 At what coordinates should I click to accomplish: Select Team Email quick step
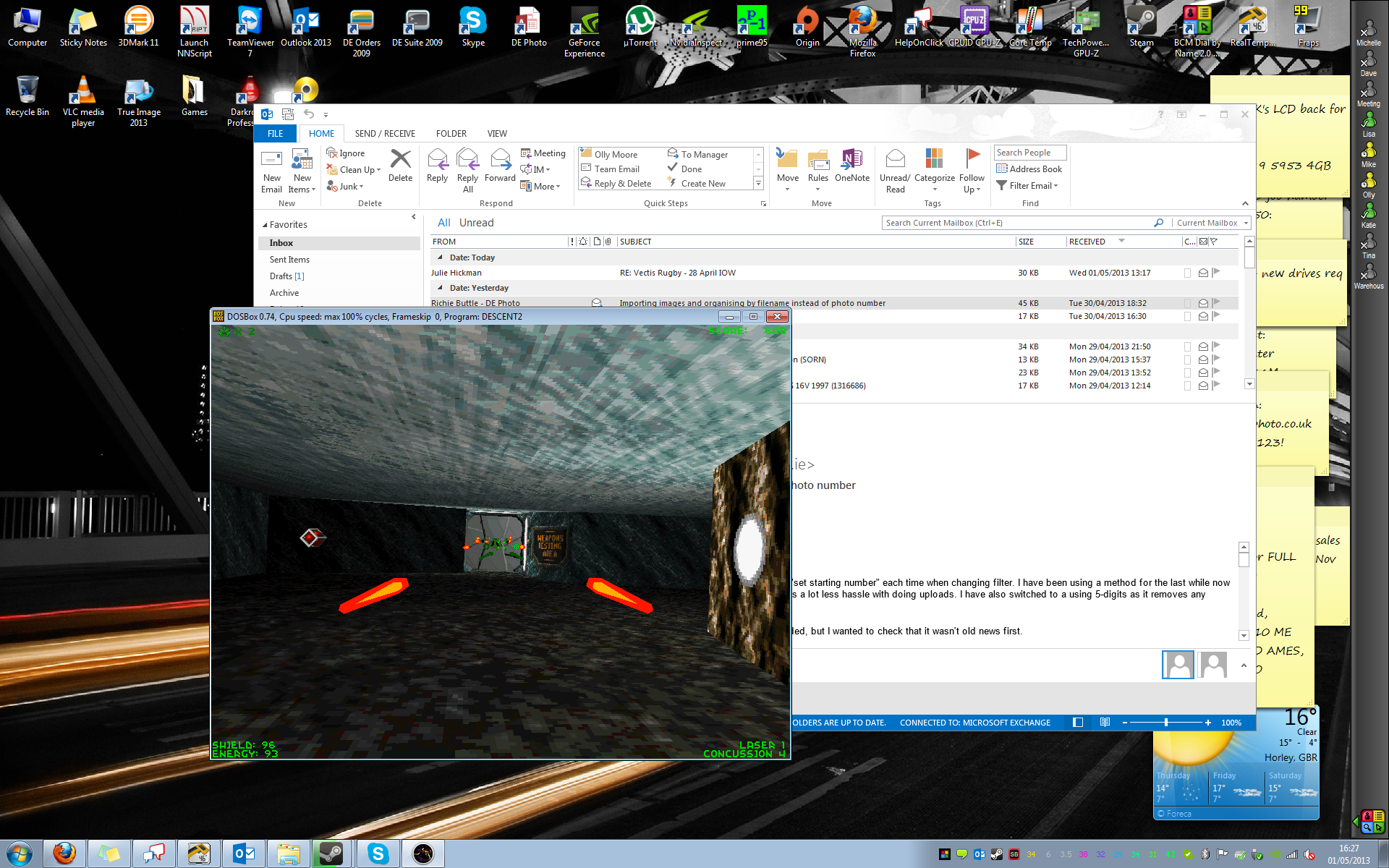pos(611,169)
